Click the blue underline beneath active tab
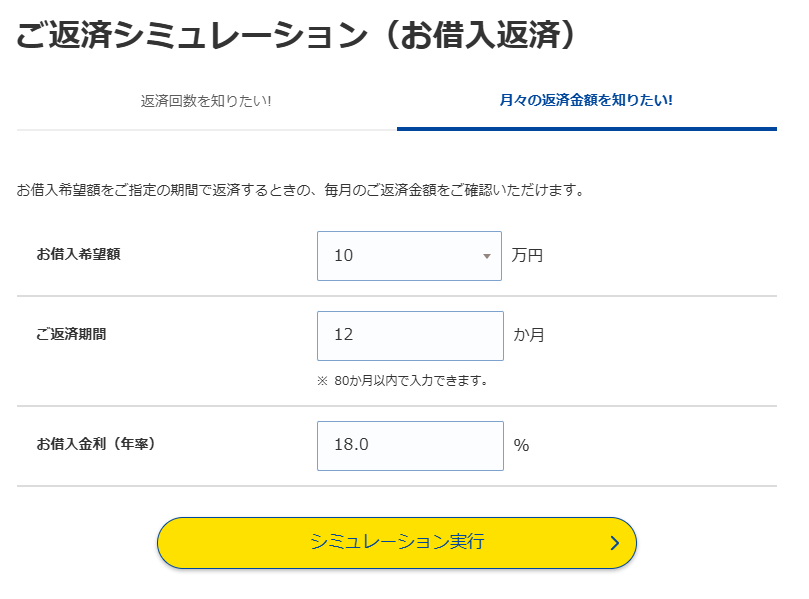 586,128
